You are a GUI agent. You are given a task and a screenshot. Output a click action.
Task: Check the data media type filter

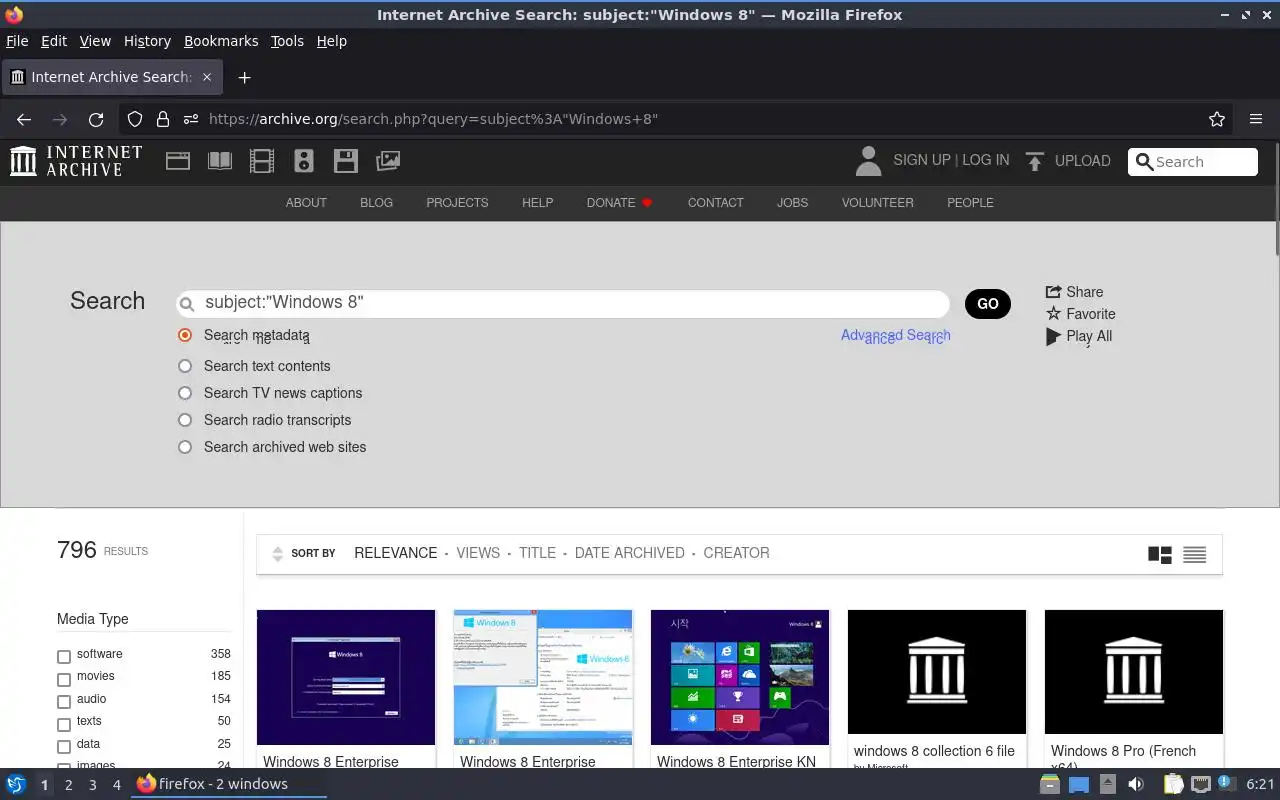point(64,746)
